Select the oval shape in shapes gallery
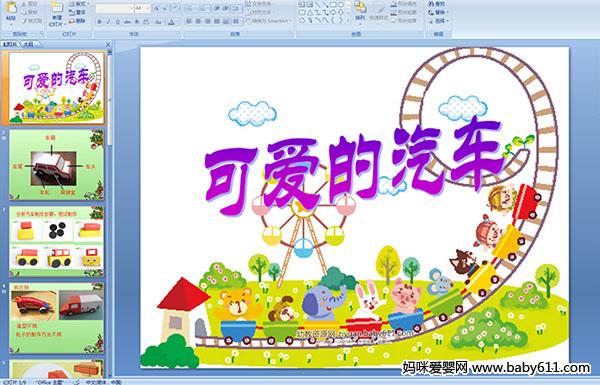Screen dimensions: 600x385 point(341,5)
